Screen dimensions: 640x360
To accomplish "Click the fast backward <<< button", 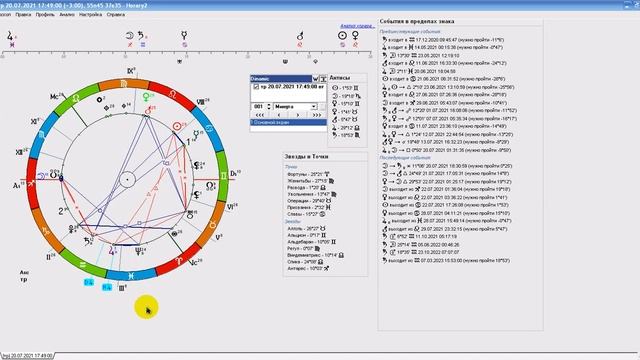I will click(x=260, y=115).
